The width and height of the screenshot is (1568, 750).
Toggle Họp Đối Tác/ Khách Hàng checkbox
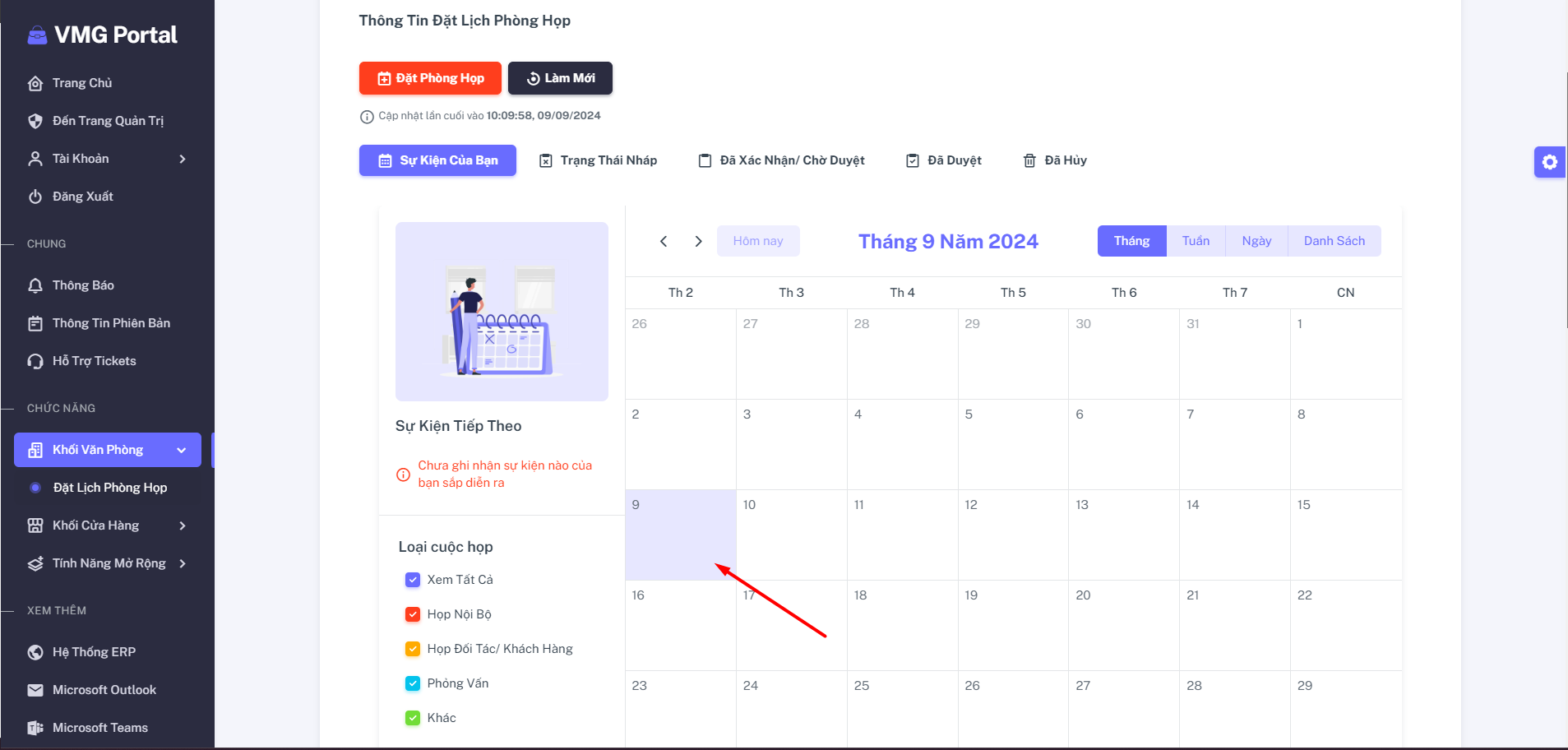413,649
